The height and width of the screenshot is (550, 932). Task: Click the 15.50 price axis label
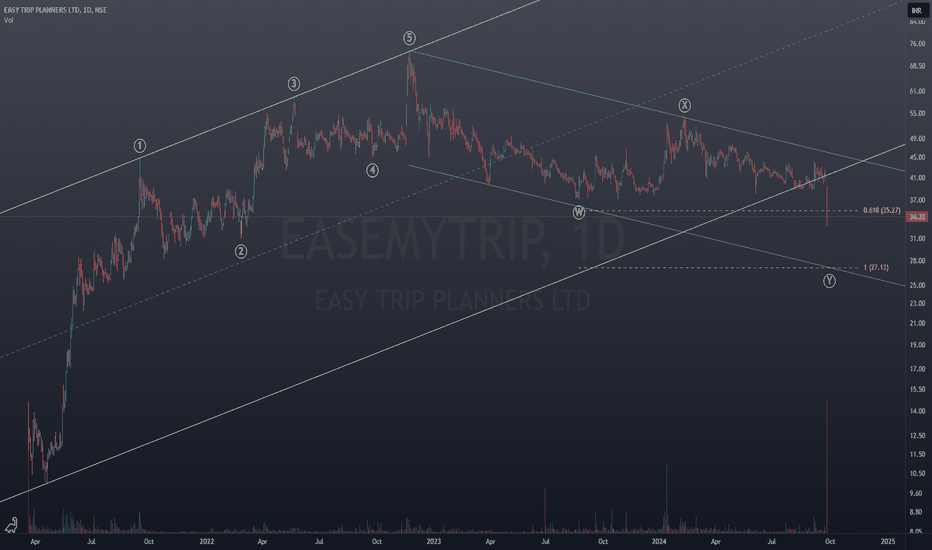point(917,389)
